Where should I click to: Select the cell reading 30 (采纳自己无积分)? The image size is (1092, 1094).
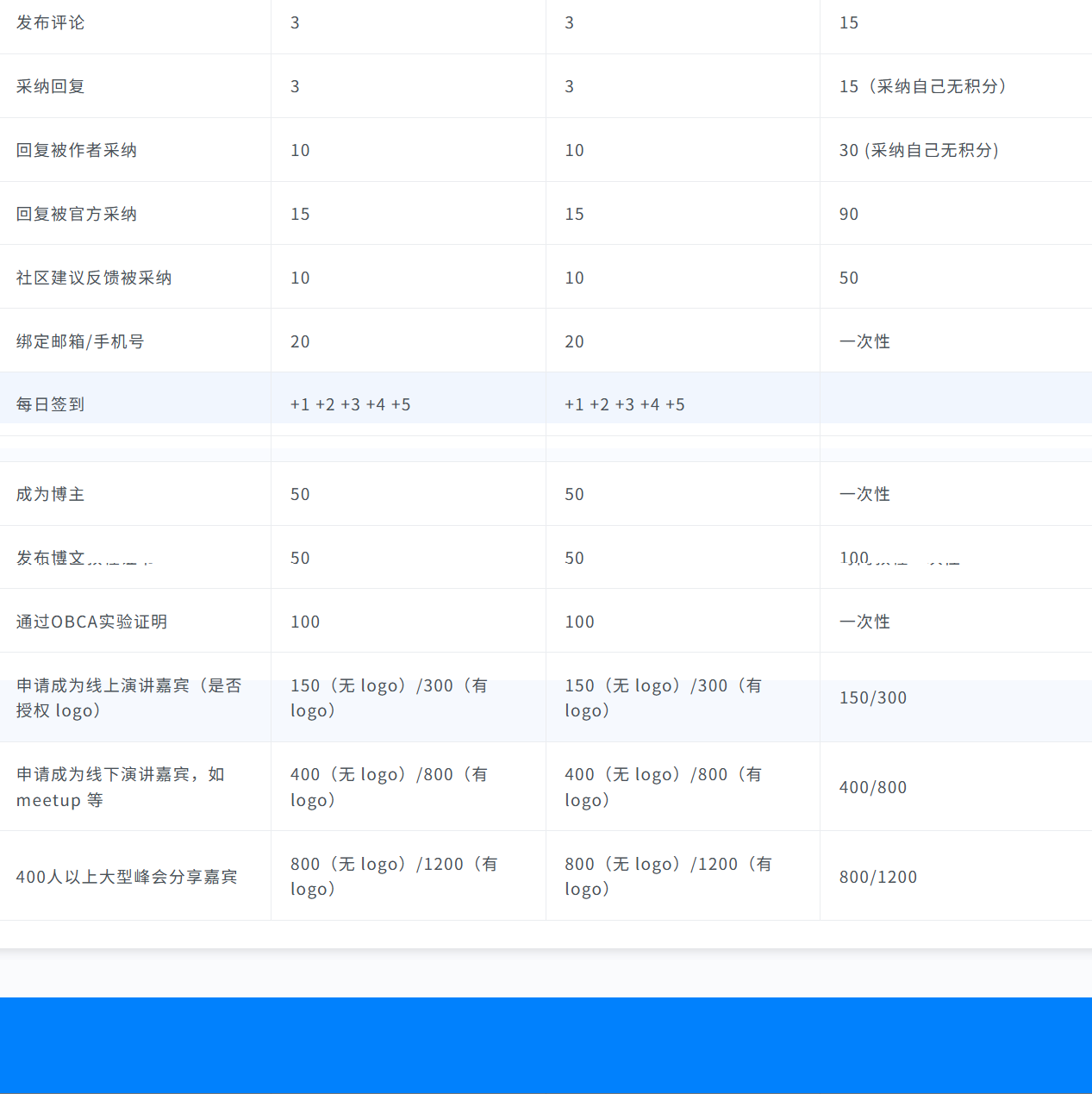pyautogui.click(x=919, y=150)
